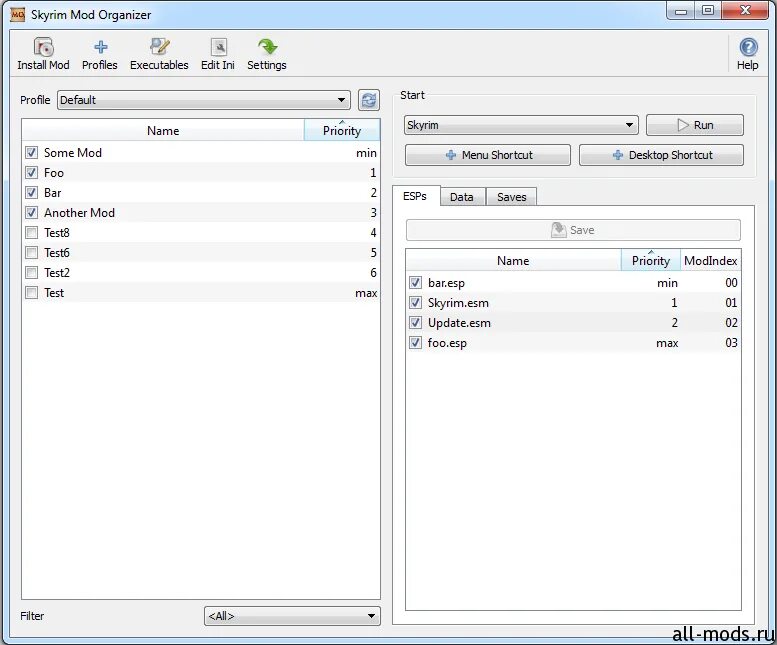Switch to the ESPs tab
The width and height of the screenshot is (777, 645).
pyautogui.click(x=415, y=196)
